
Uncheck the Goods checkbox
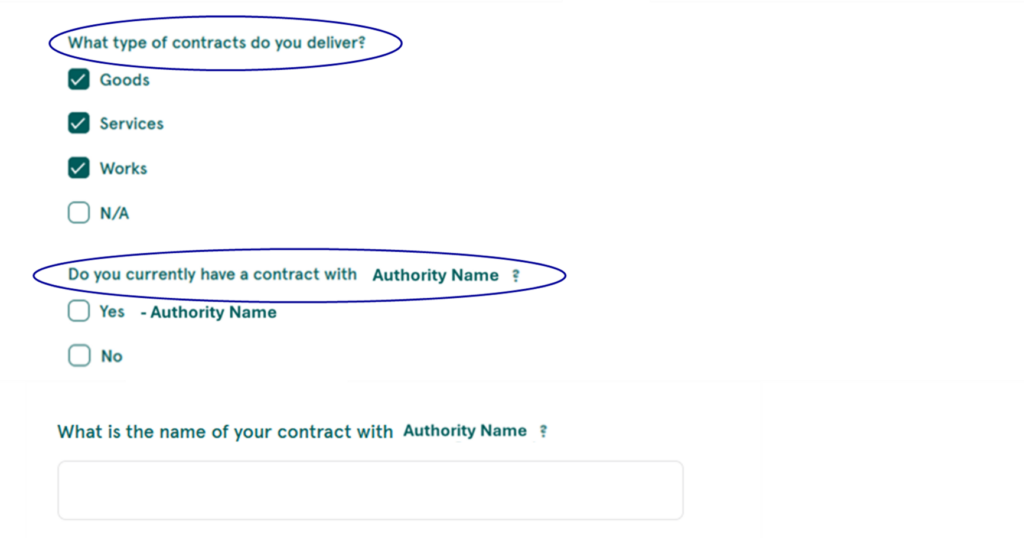pyautogui.click(x=78, y=80)
